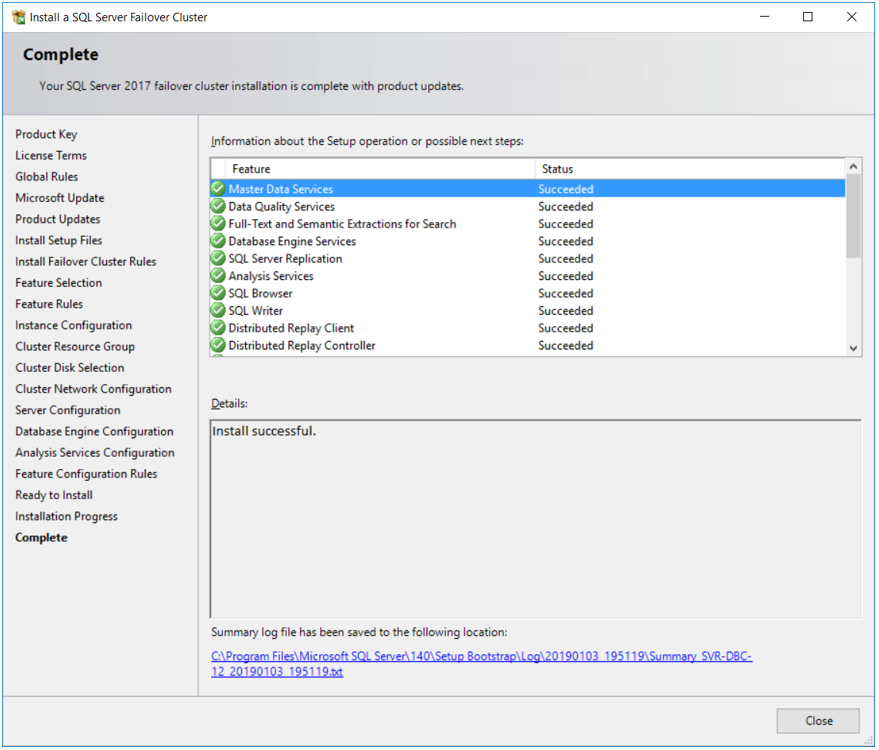Click the scroll up arrow of feature list
The height and width of the screenshot is (750, 879).
(853, 166)
